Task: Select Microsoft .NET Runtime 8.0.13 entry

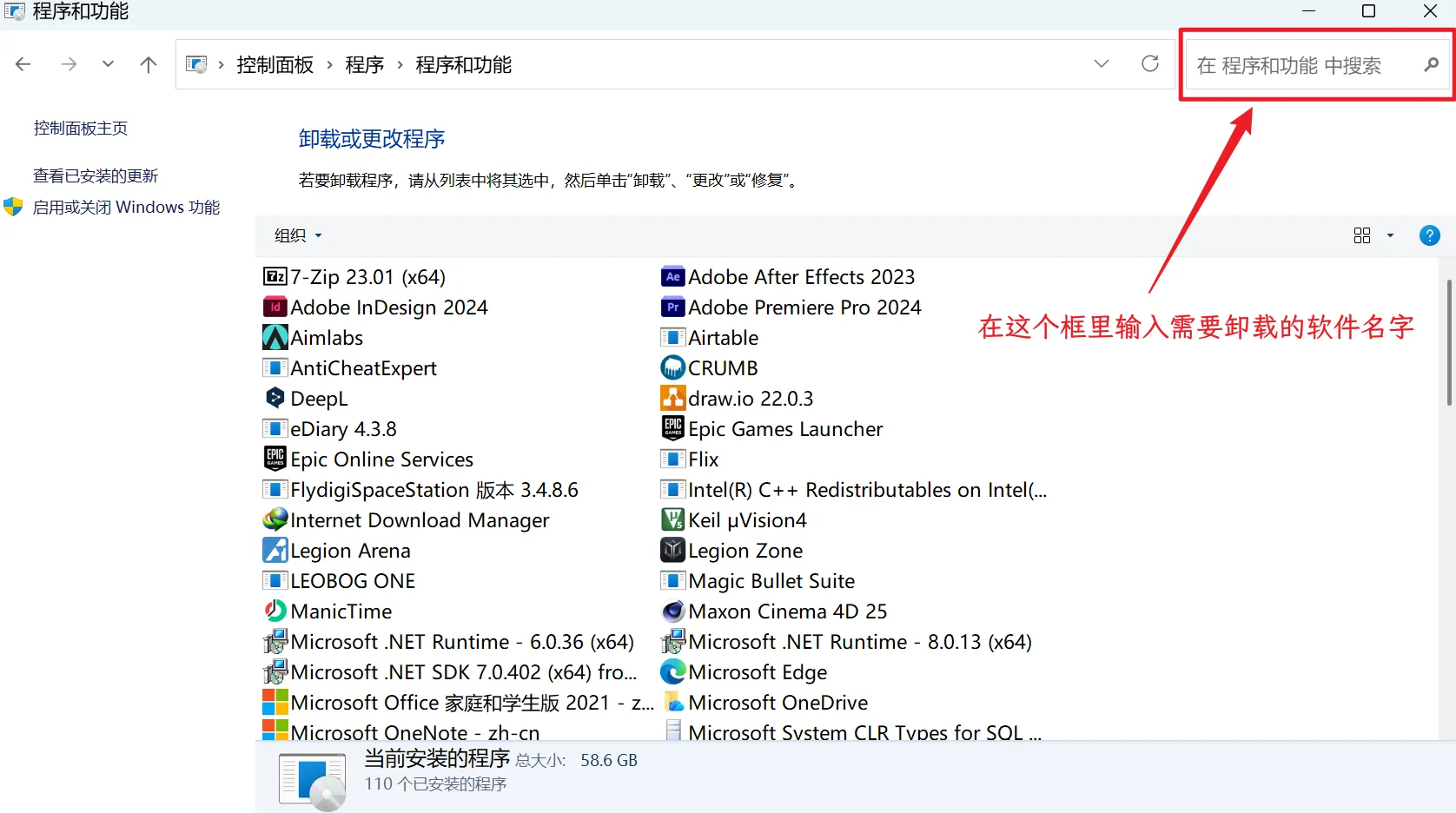Action: click(x=860, y=642)
